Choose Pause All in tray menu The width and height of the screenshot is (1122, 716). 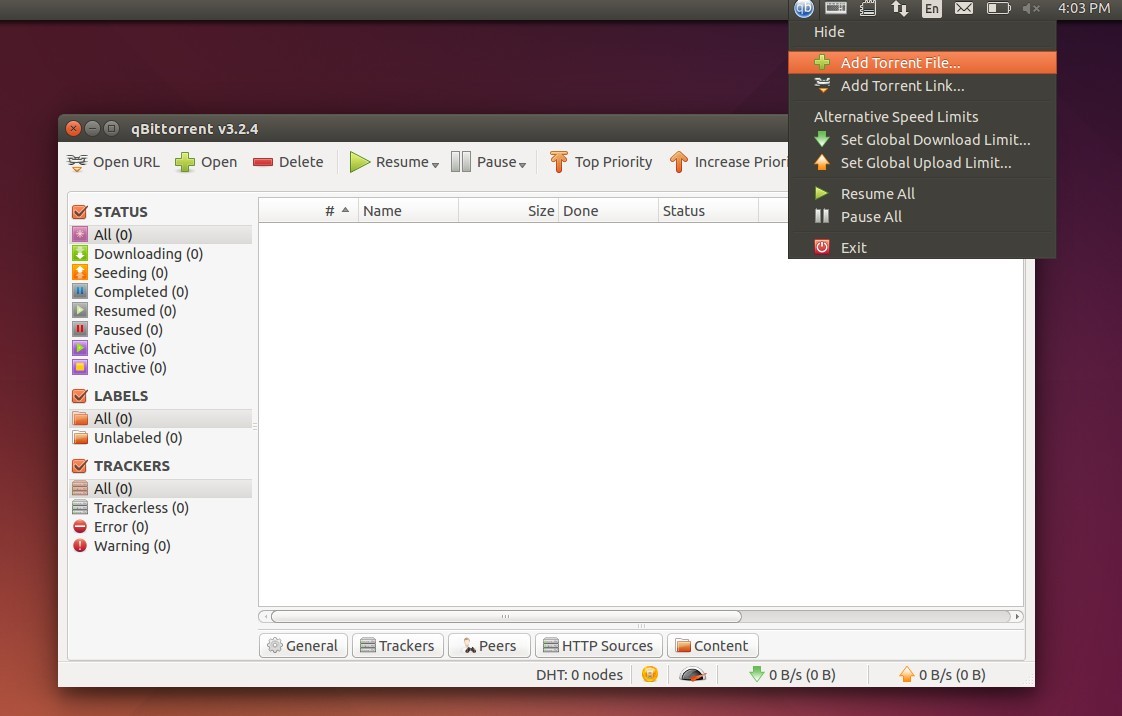(922, 217)
